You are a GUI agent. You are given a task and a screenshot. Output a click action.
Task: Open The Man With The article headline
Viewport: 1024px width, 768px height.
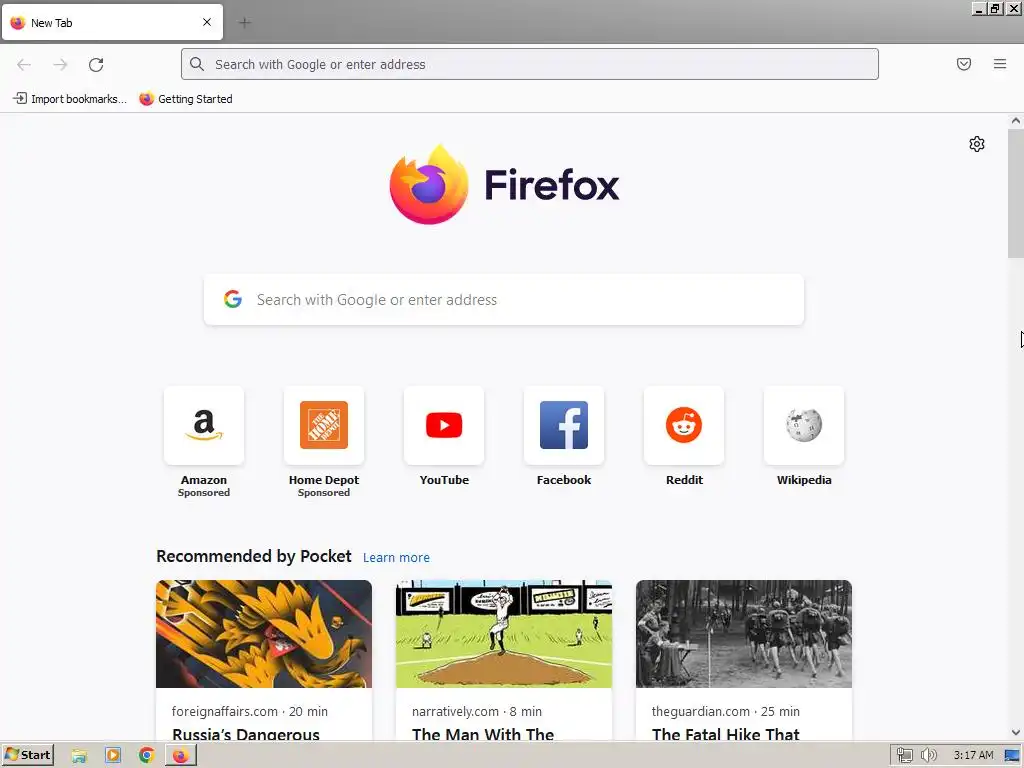pyautogui.click(x=483, y=734)
